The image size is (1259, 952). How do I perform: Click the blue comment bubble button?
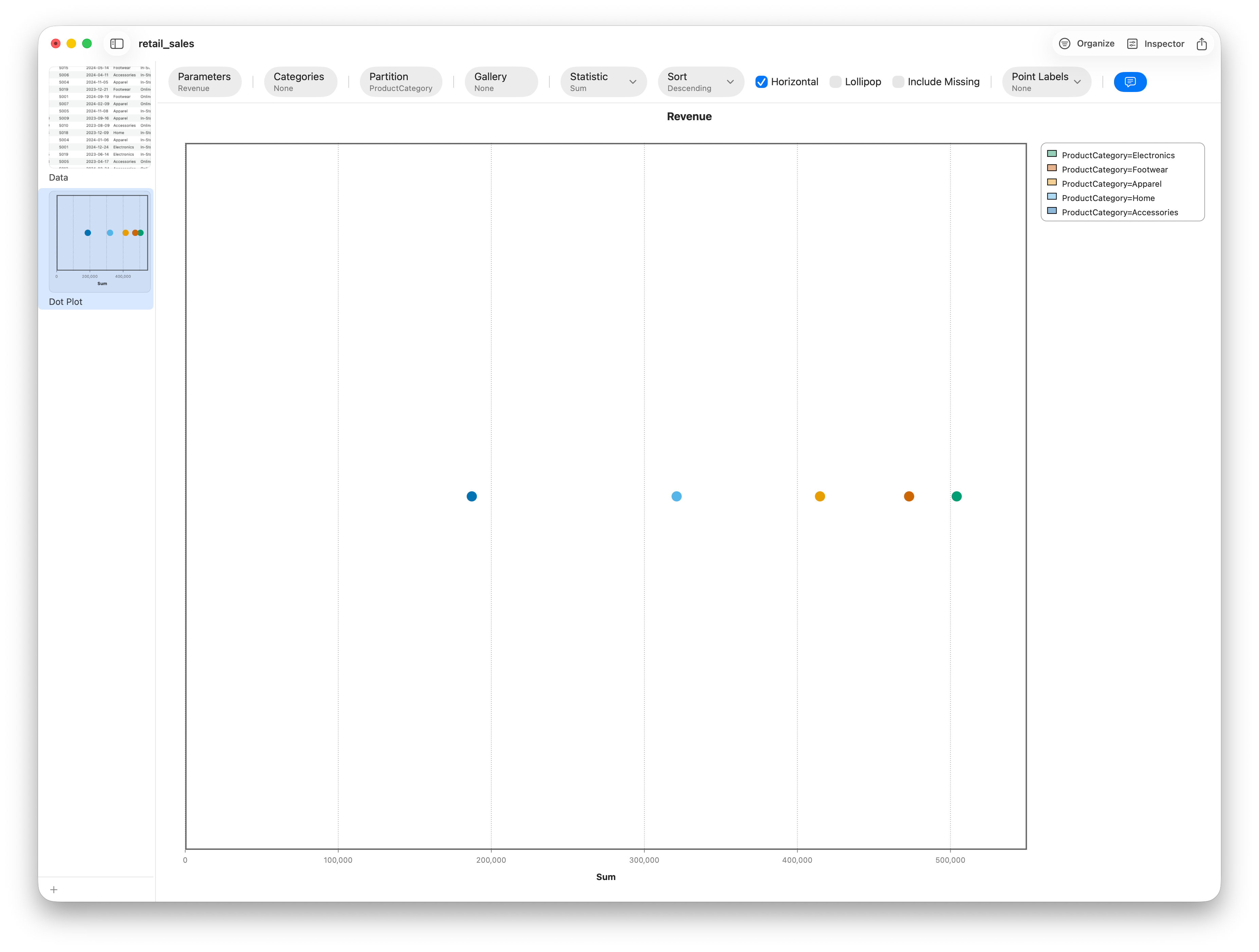click(1130, 82)
